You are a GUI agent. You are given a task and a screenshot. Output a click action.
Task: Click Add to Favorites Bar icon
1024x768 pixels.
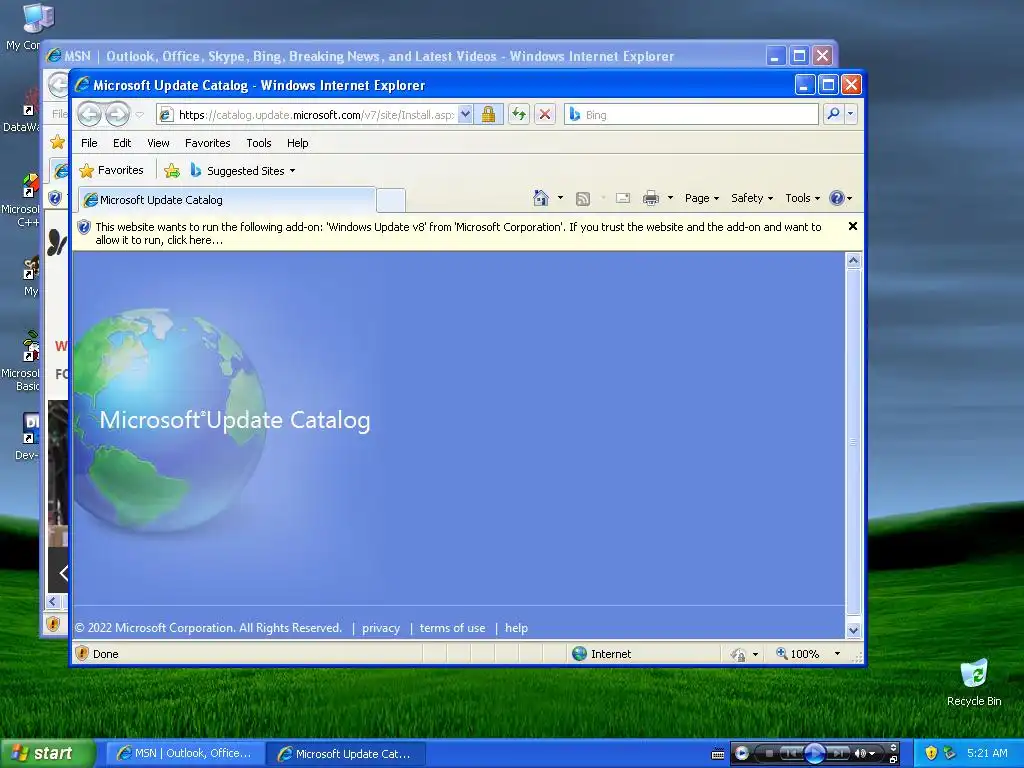click(172, 171)
